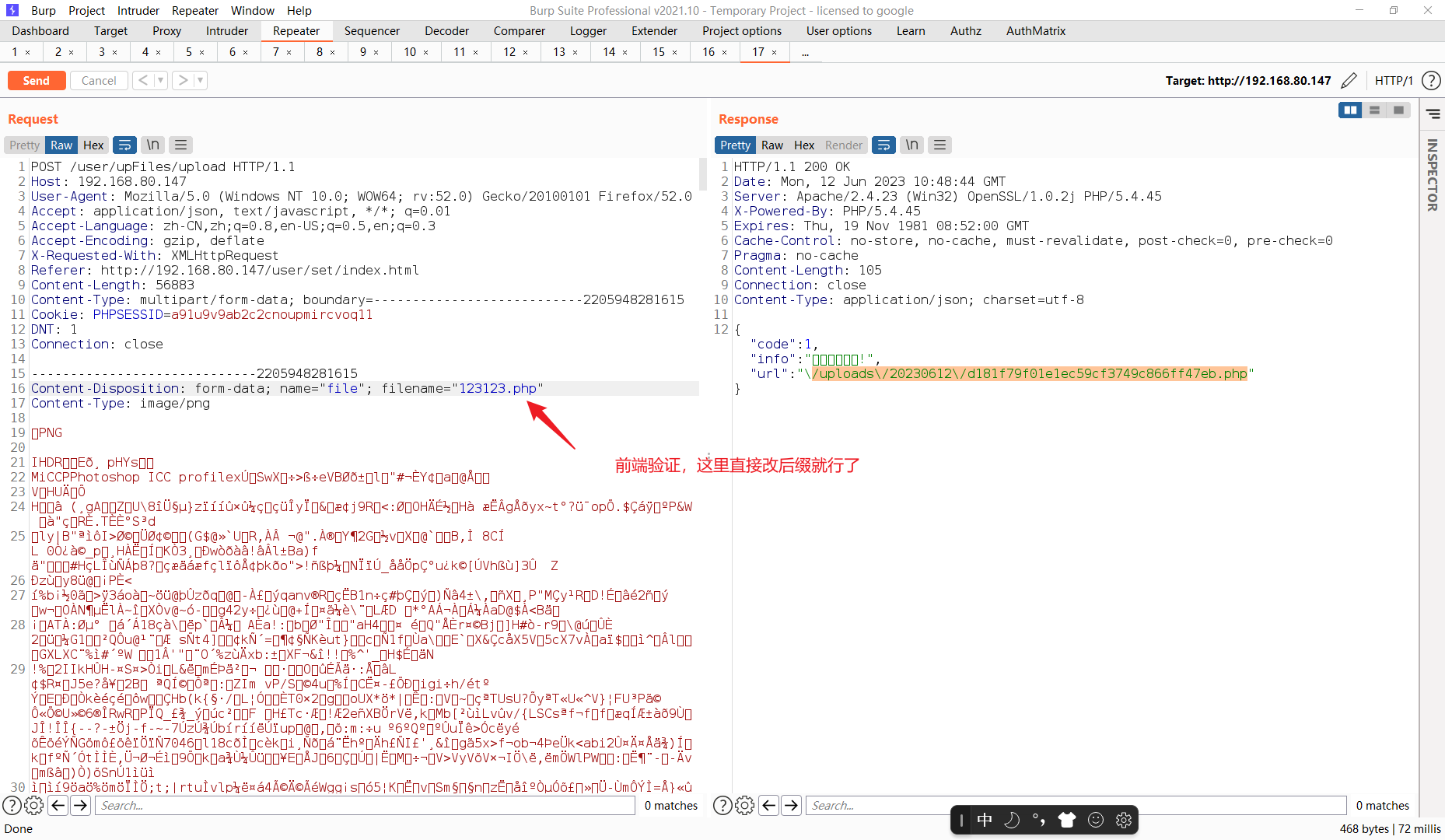This screenshot has width=1445, height=840.
Task: Open settings via the gear icon near Request search
Action: (x=33, y=805)
